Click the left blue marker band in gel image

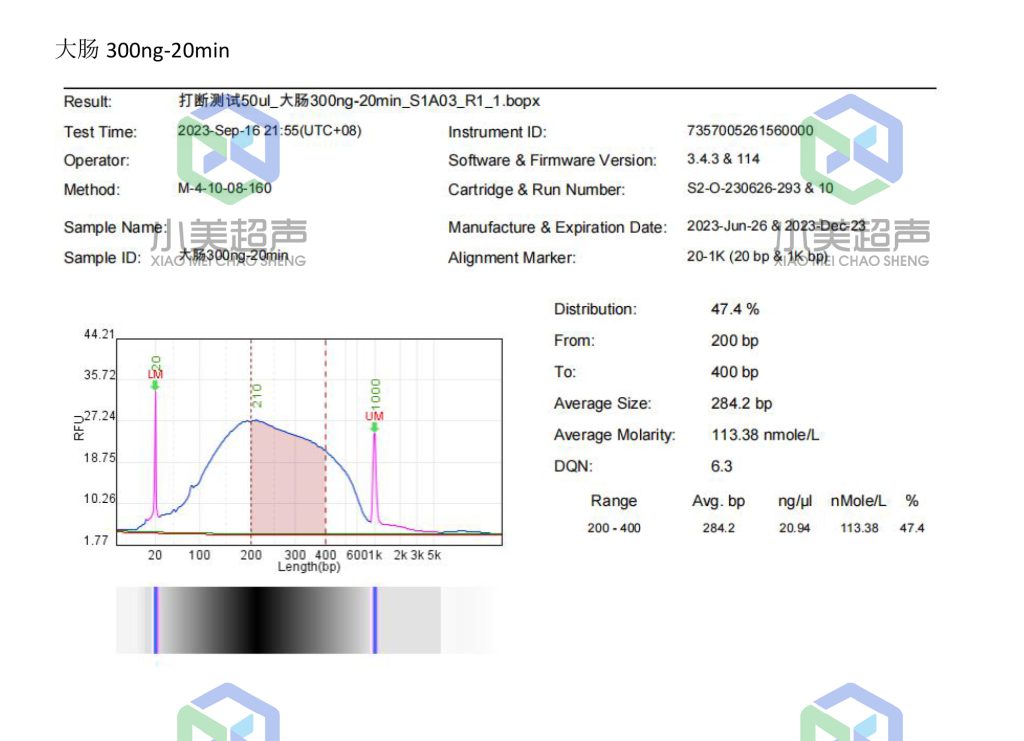click(155, 620)
